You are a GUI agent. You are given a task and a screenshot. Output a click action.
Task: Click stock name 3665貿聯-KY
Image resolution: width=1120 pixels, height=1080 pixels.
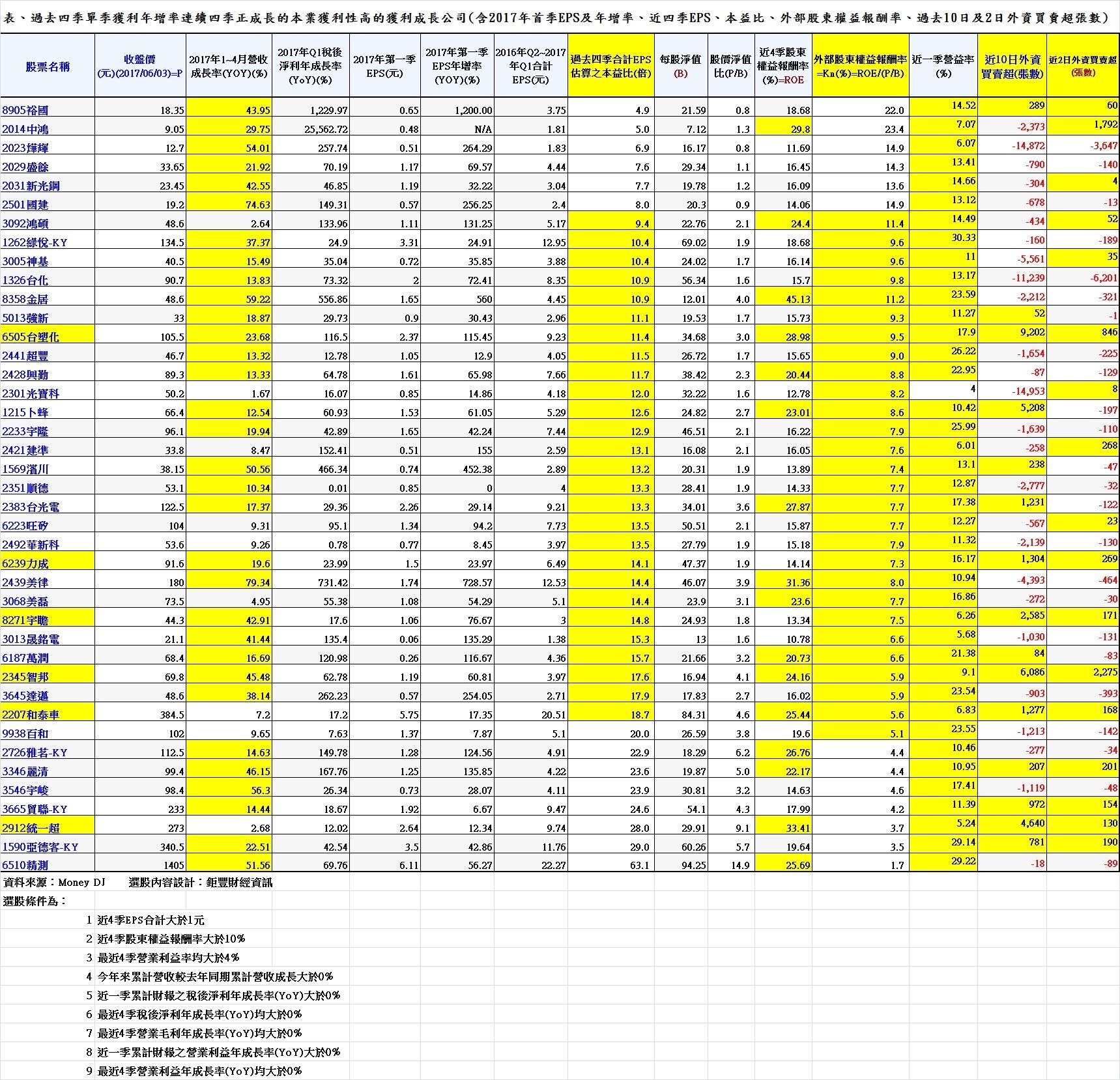pyautogui.click(x=35, y=809)
